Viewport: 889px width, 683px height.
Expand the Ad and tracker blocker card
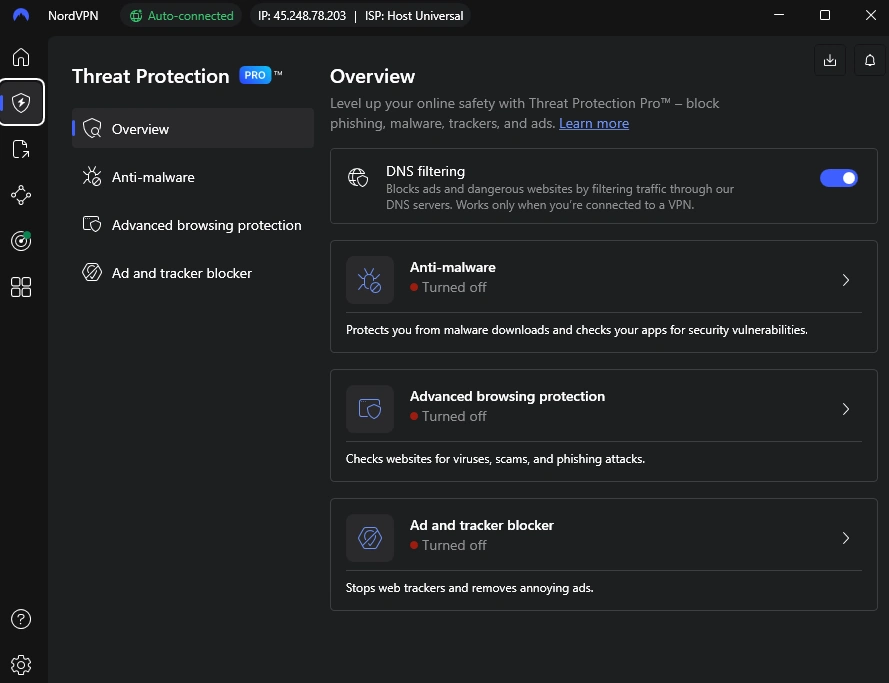(x=845, y=538)
